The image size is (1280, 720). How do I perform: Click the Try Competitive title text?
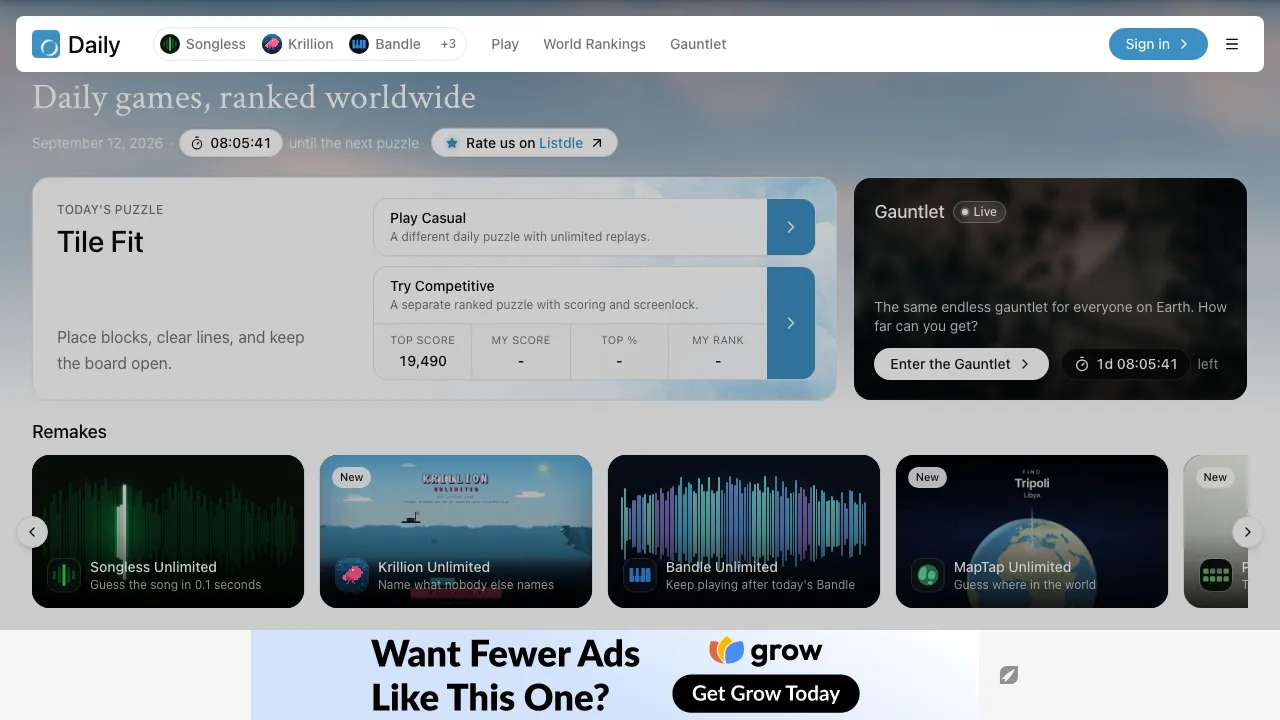[x=442, y=286]
